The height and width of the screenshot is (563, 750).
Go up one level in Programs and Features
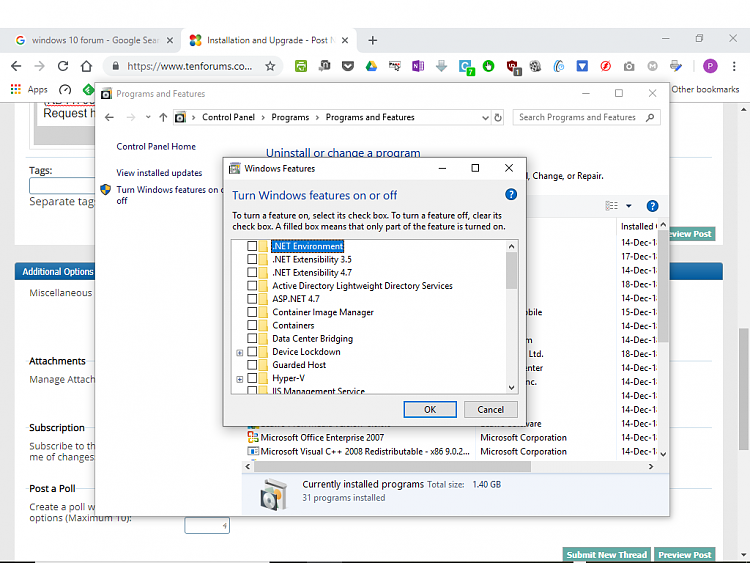(163, 117)
